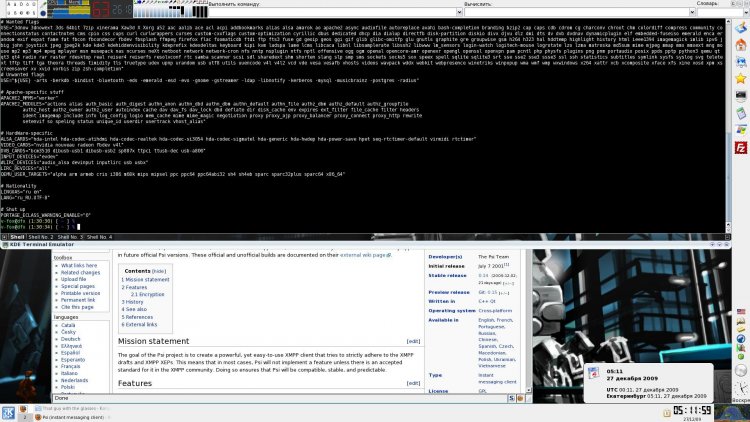Open 'That guy with the glasses' taskbar entry
The width and height of the screenshot is (750, 422).
73,409
